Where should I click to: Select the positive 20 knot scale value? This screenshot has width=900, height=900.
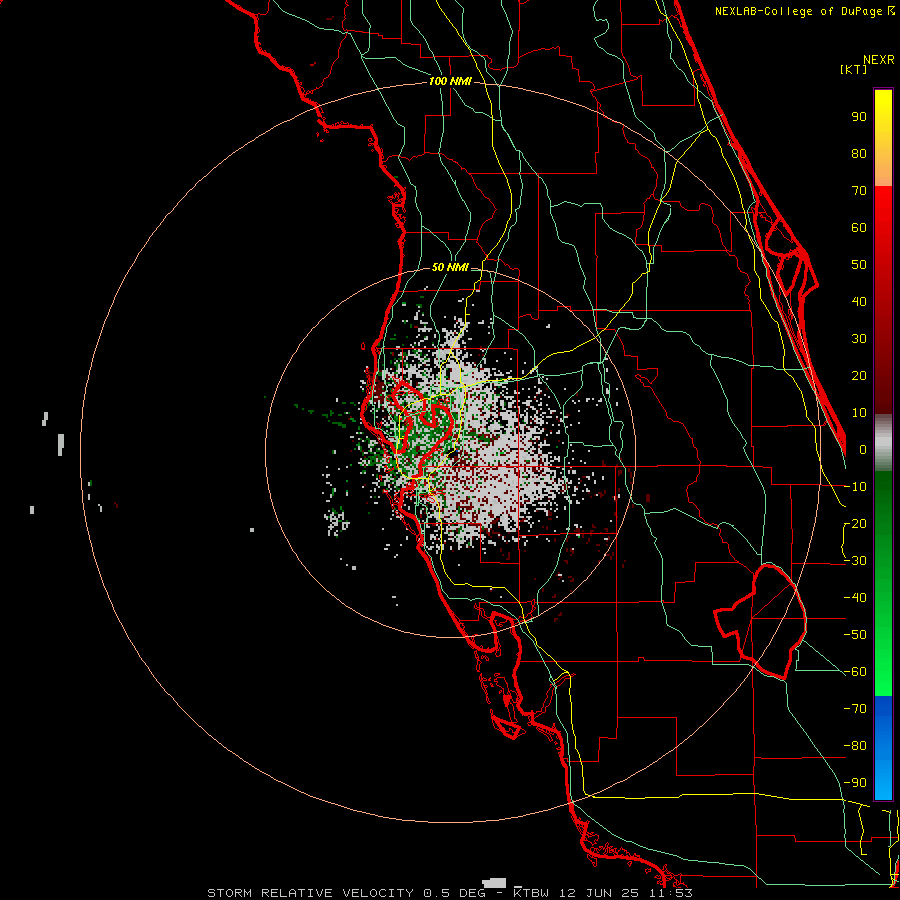point(859,376)
